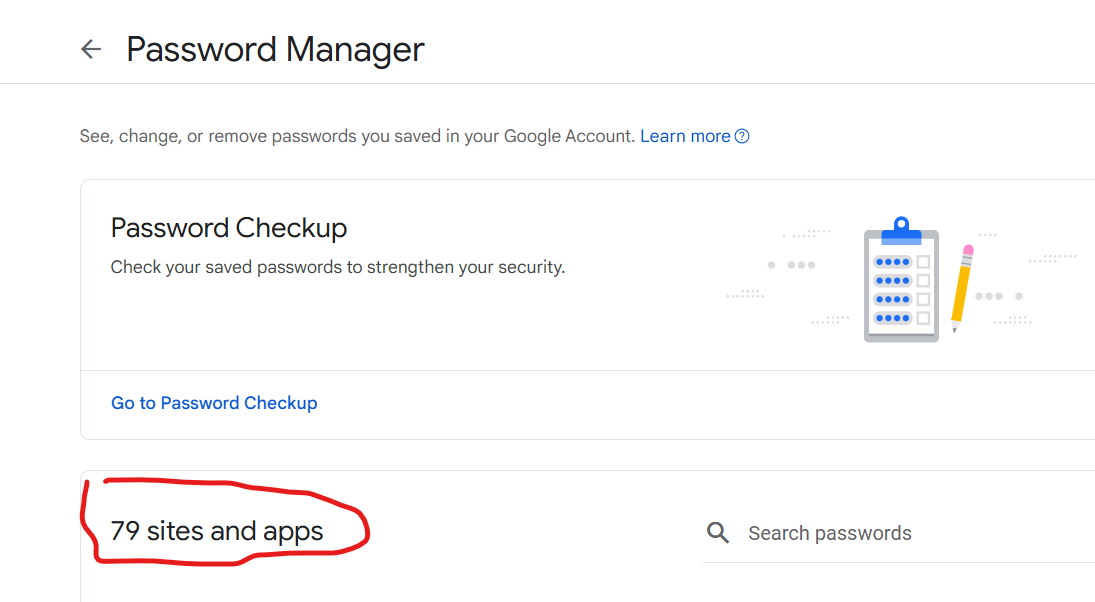Viewport: 1095px width, 602px height.
Task: Focus the Search passwords field
Action: [x=899, y=533]
